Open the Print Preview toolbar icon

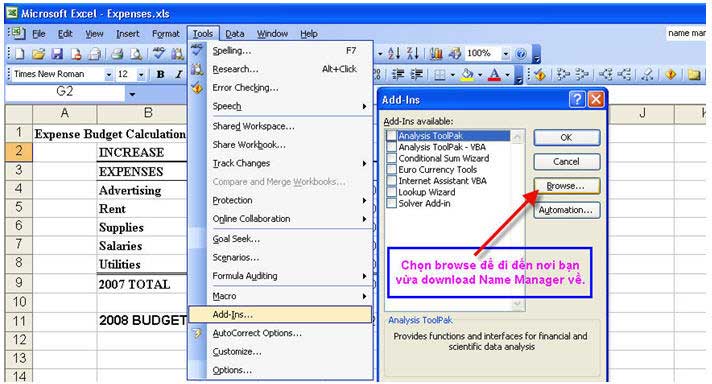[136, 54]
